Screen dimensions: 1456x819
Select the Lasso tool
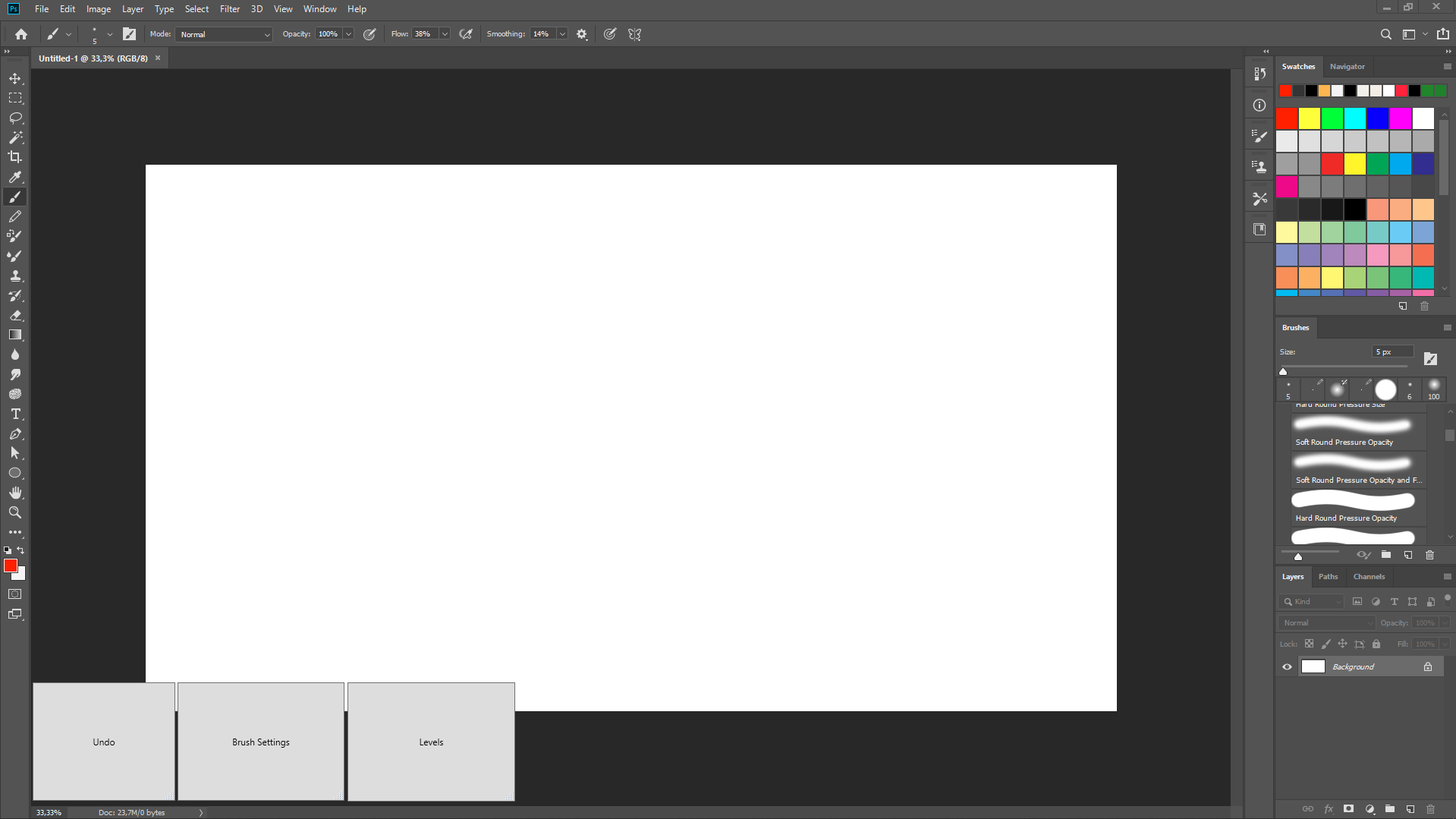[x=15, y=118]
